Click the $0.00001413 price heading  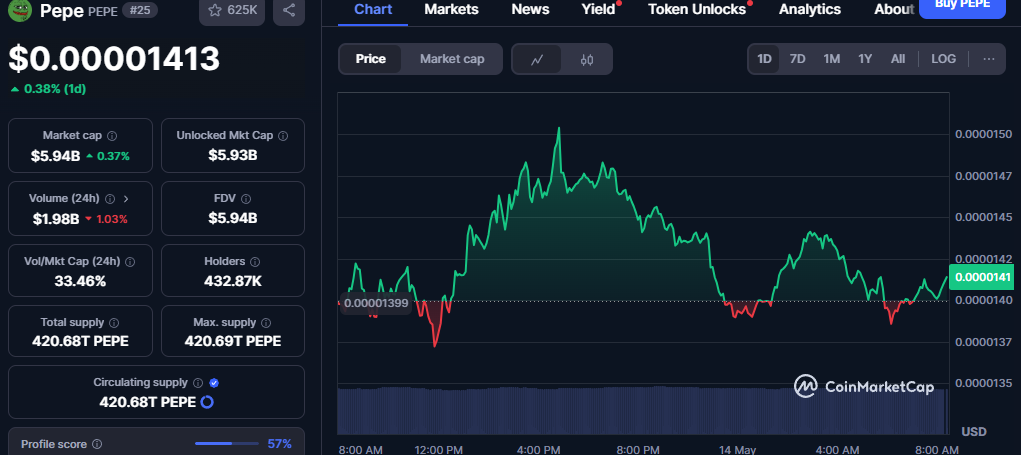tap(114, 59)
